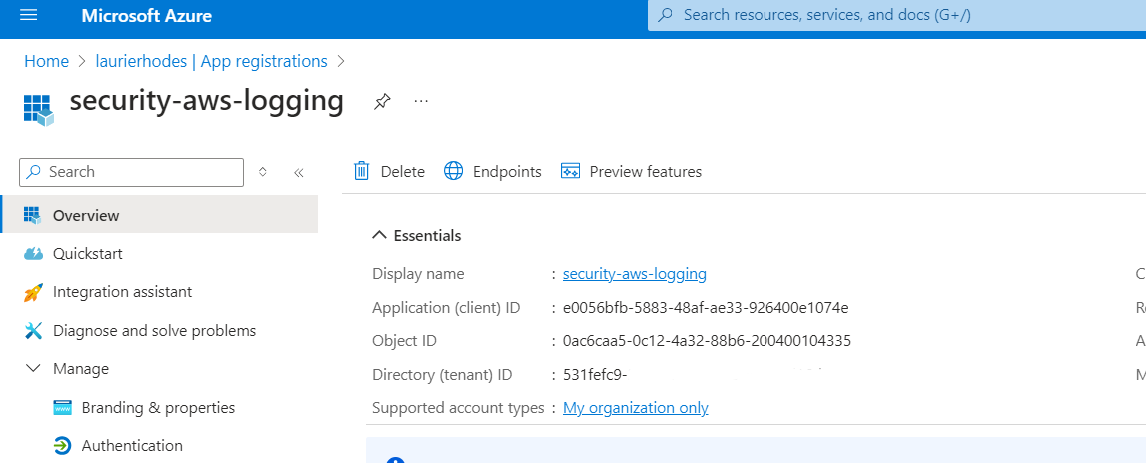The image size is (1146, 463).
Task: Delete the app registration
Action: click(390, 171)
